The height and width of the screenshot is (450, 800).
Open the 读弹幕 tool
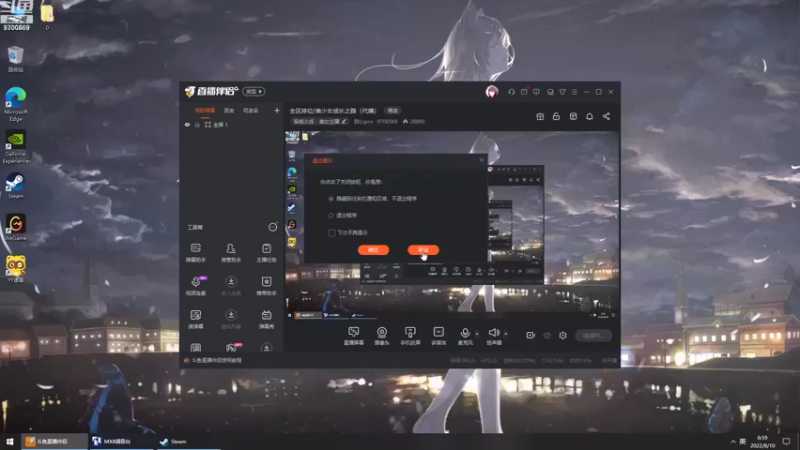pyautogui.click(x=195, y=318)
